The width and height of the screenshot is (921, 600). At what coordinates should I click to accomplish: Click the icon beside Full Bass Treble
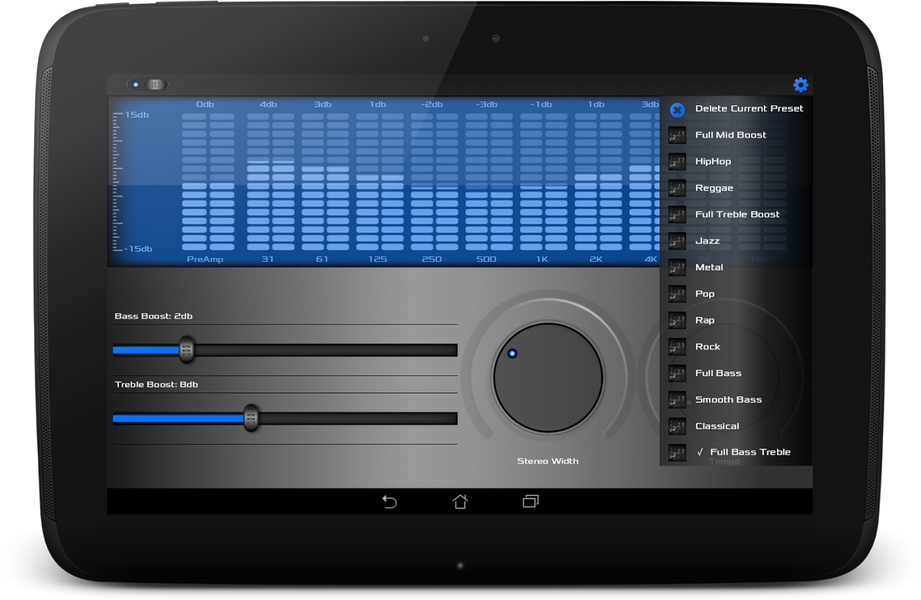[677, 452]
